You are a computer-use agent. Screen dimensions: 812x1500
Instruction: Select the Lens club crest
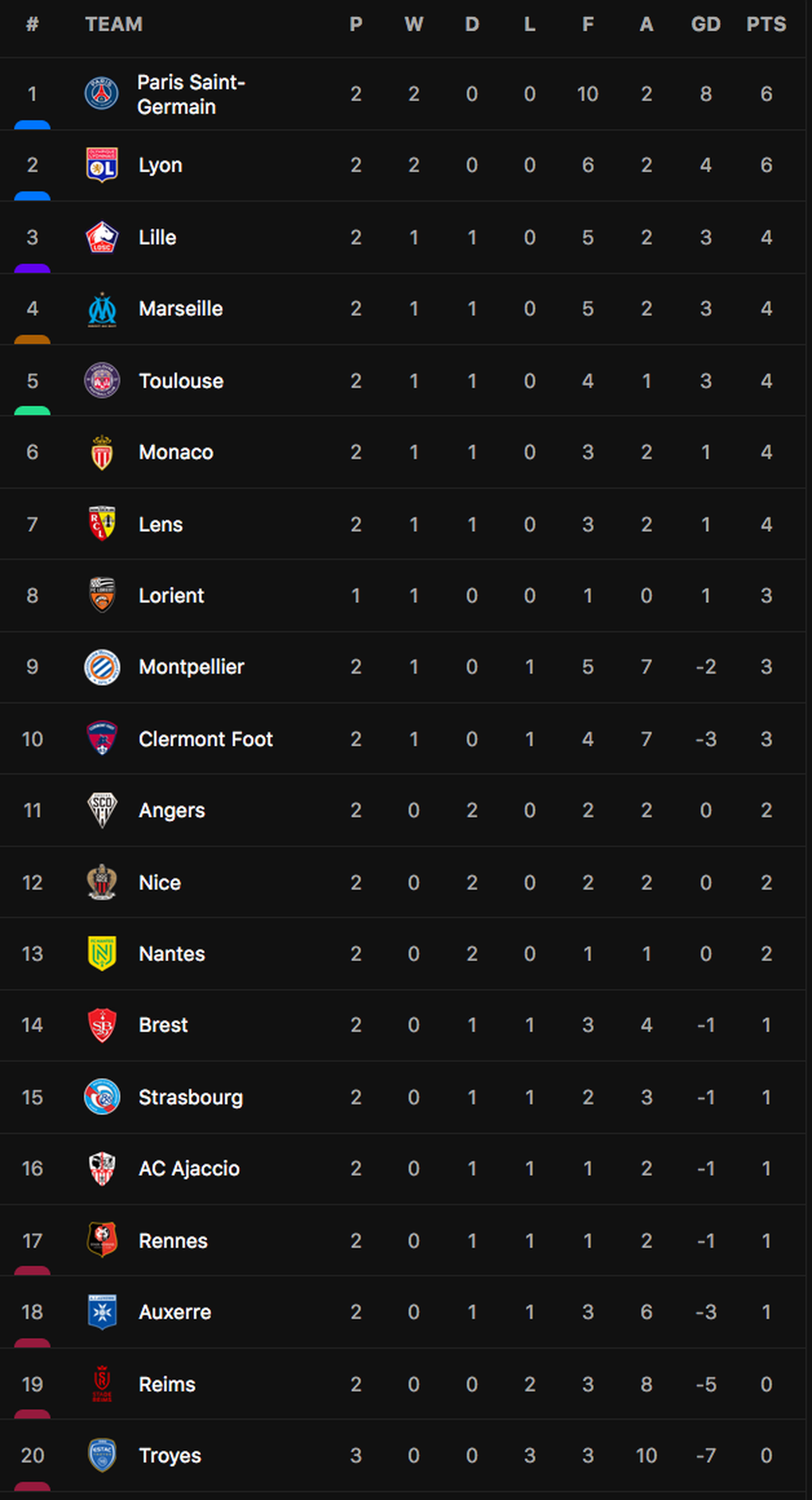pos(102,524)
